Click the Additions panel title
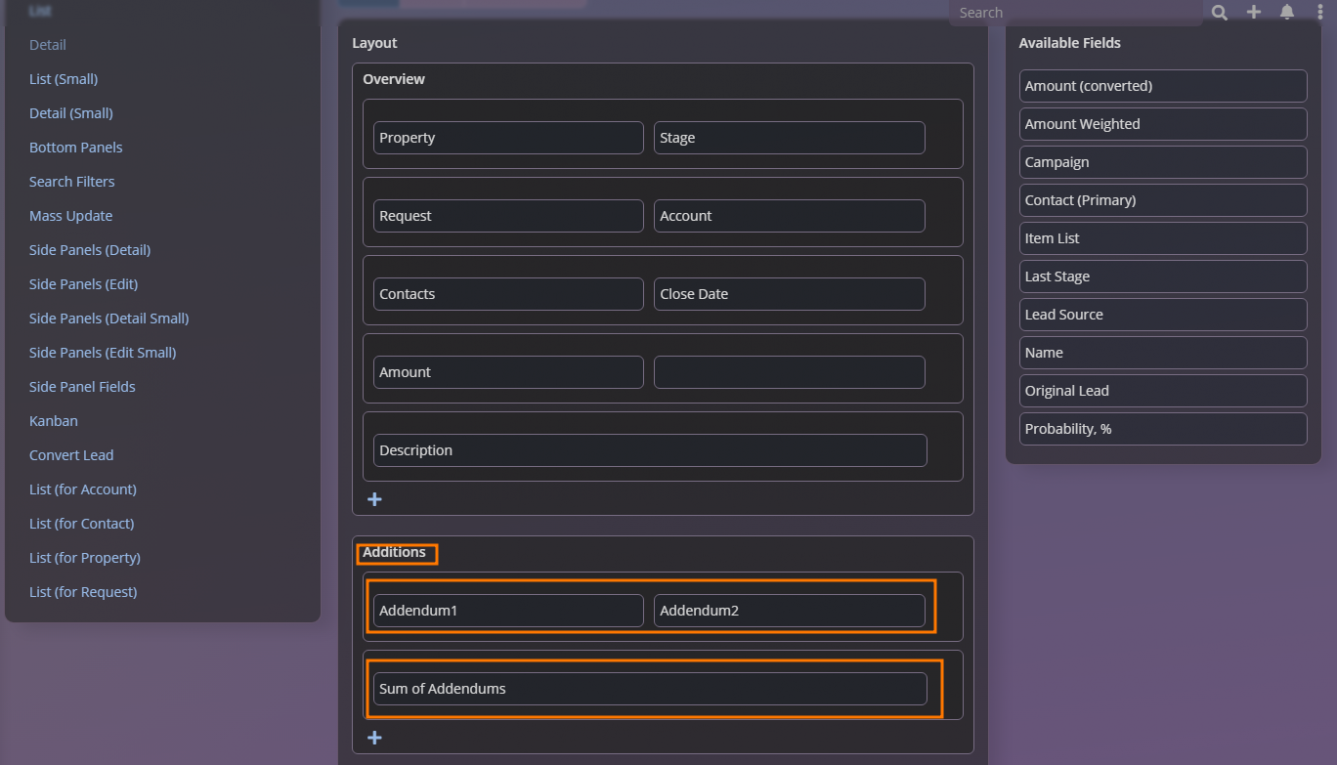Screen dimensions: 1337x765 pos(394,552)
